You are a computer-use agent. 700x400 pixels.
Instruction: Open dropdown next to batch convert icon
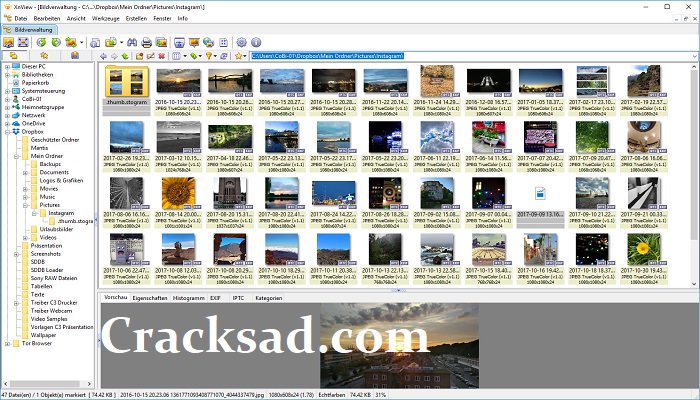[121, 42]
